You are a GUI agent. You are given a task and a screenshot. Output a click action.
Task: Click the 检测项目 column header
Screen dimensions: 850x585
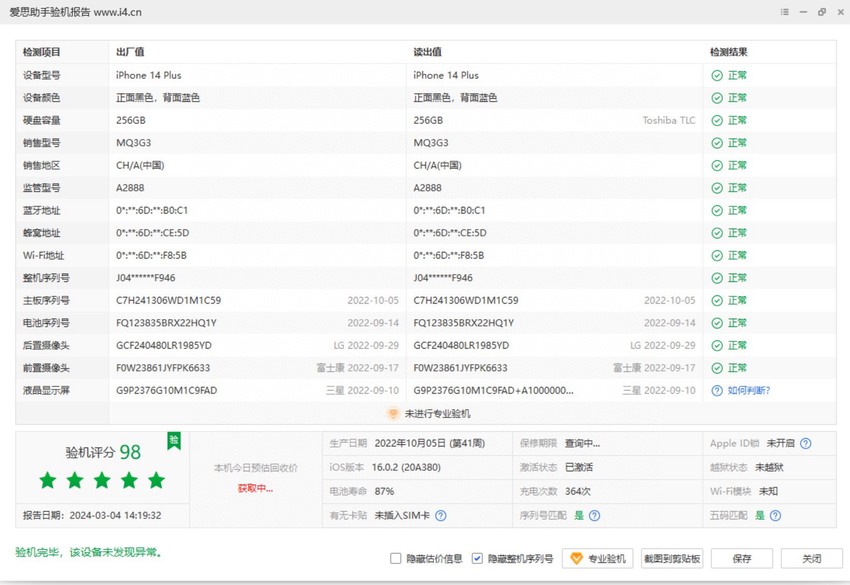[x=41, y=52]
